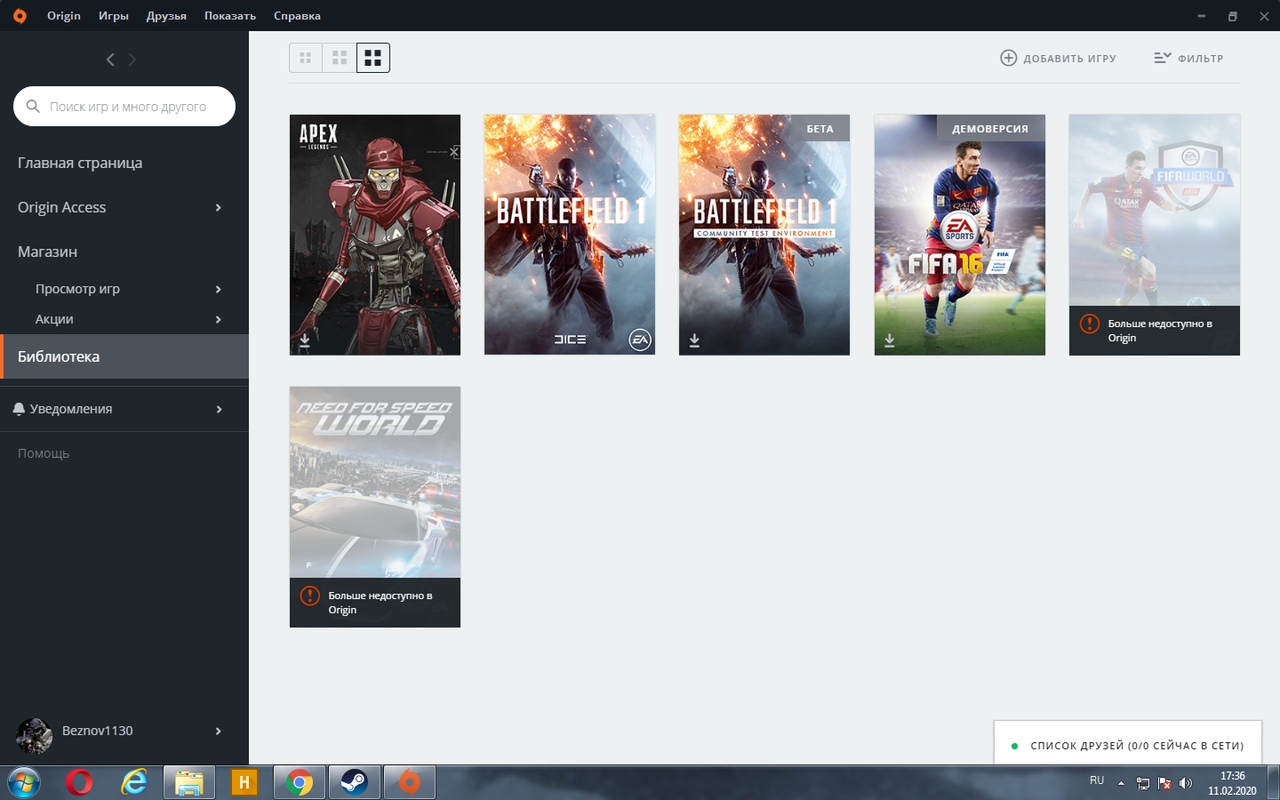Go forward with the right navigation arrow

132,60
